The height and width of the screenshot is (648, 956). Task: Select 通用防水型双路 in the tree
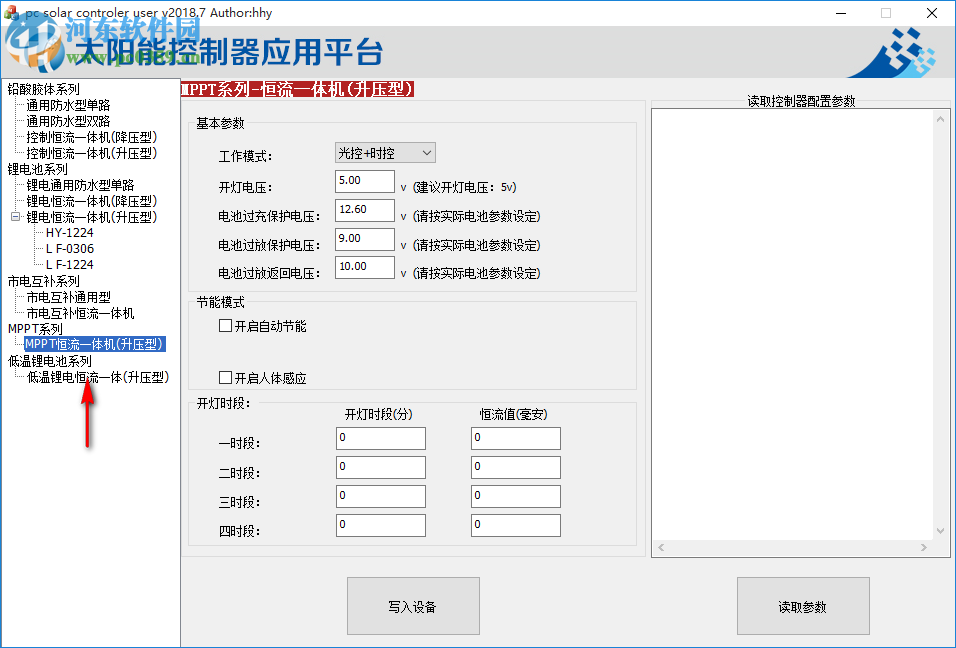(x=68, y=121)
